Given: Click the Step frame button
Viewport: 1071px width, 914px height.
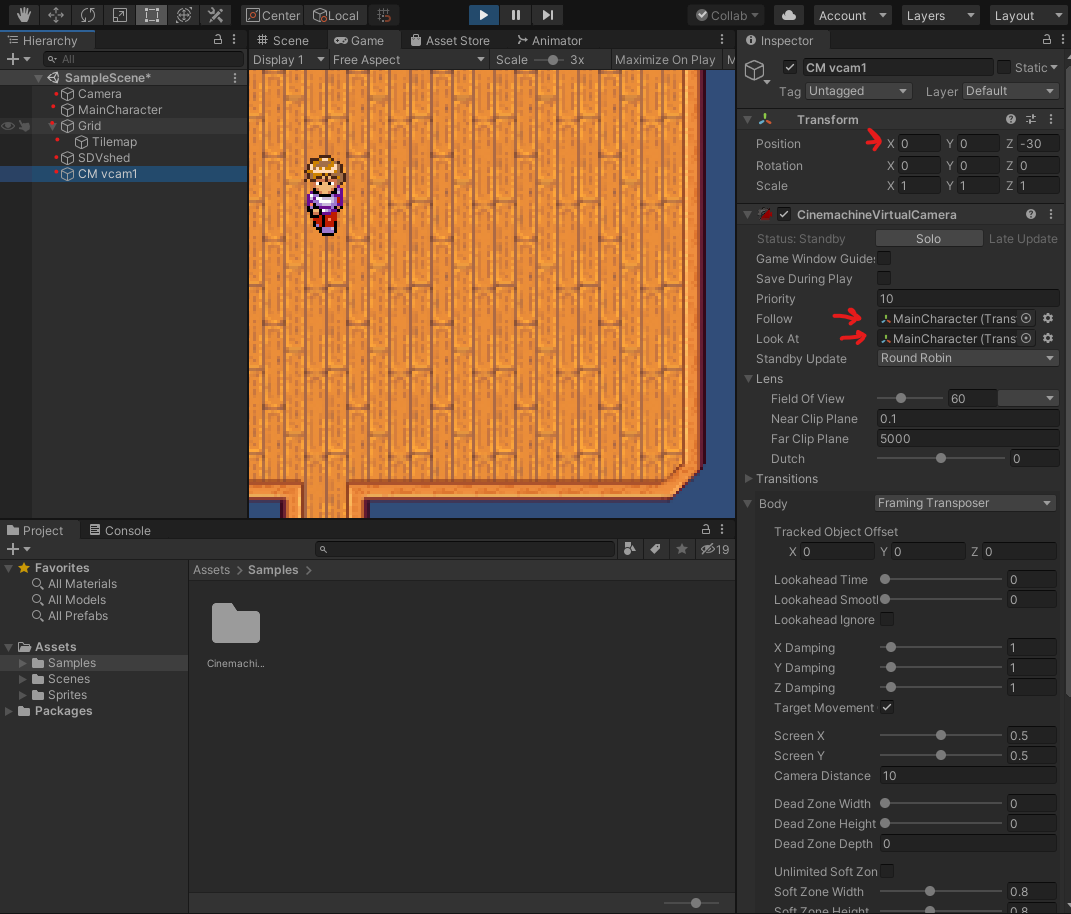Looking at the screenshot, I should [547, 15].
